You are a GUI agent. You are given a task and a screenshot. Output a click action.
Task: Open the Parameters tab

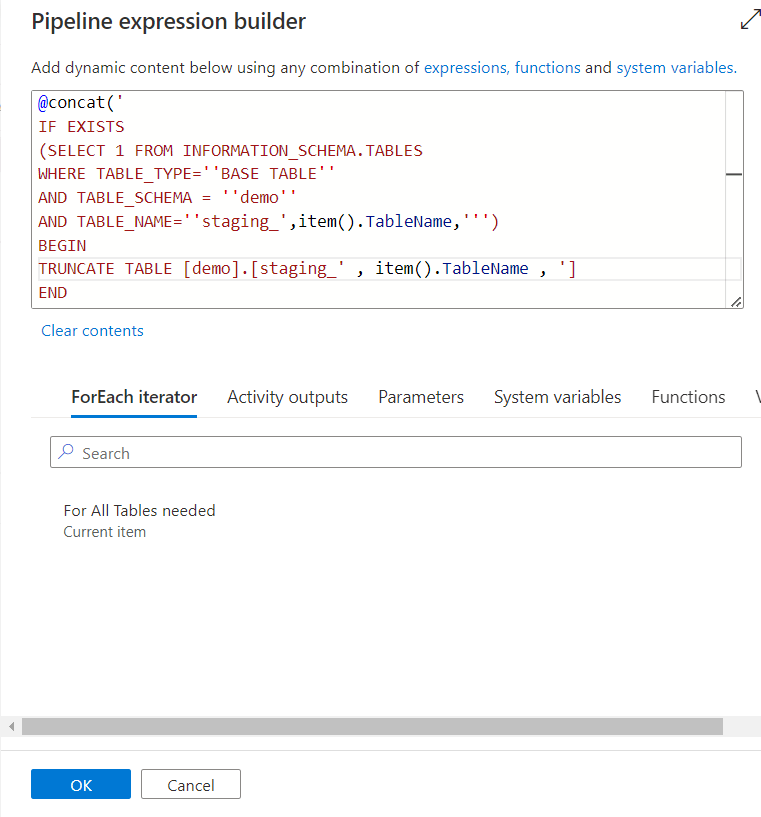click(x=420, y=397)
